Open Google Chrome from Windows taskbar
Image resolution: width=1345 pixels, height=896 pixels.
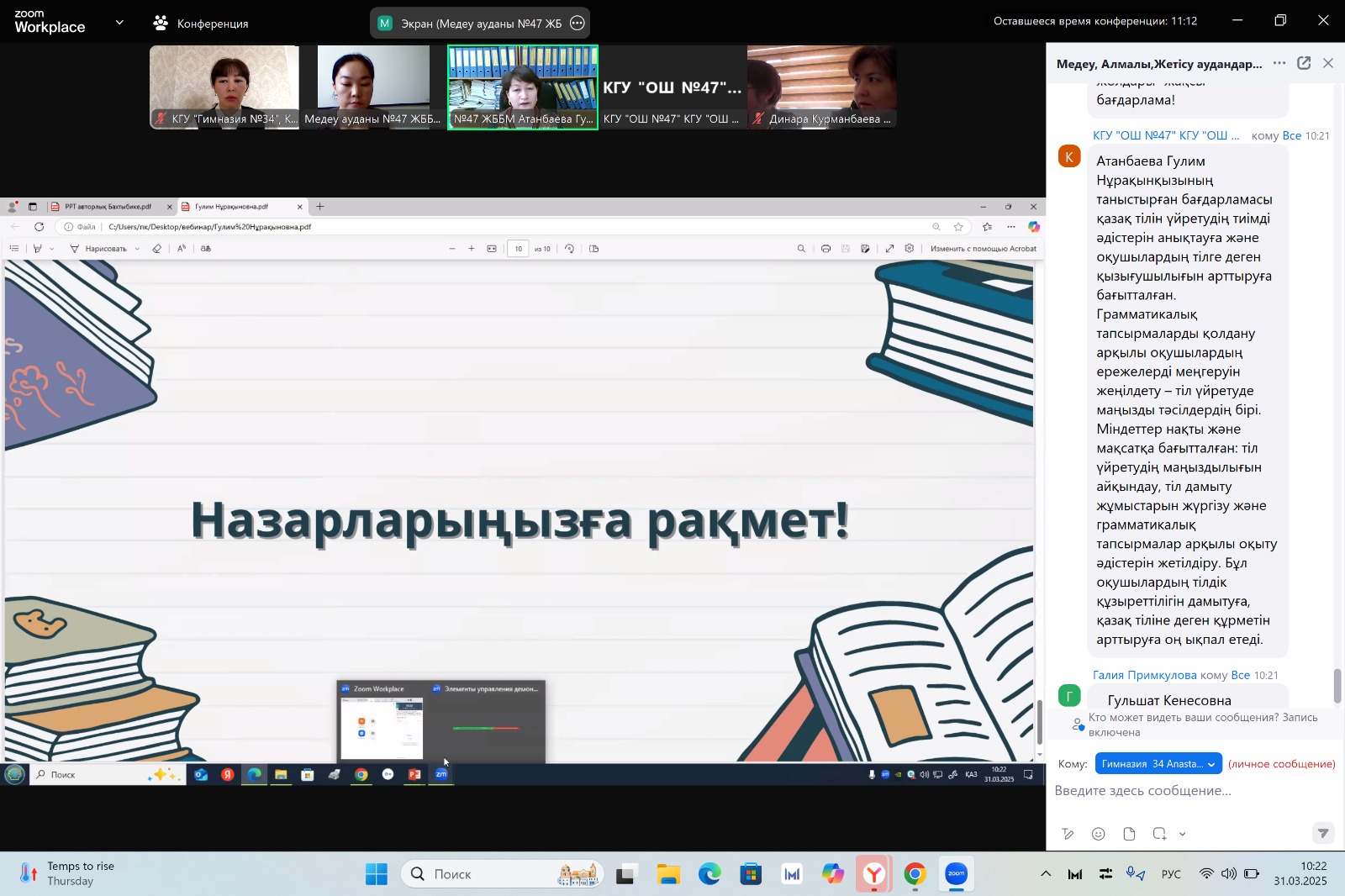[x=915, y=874]
